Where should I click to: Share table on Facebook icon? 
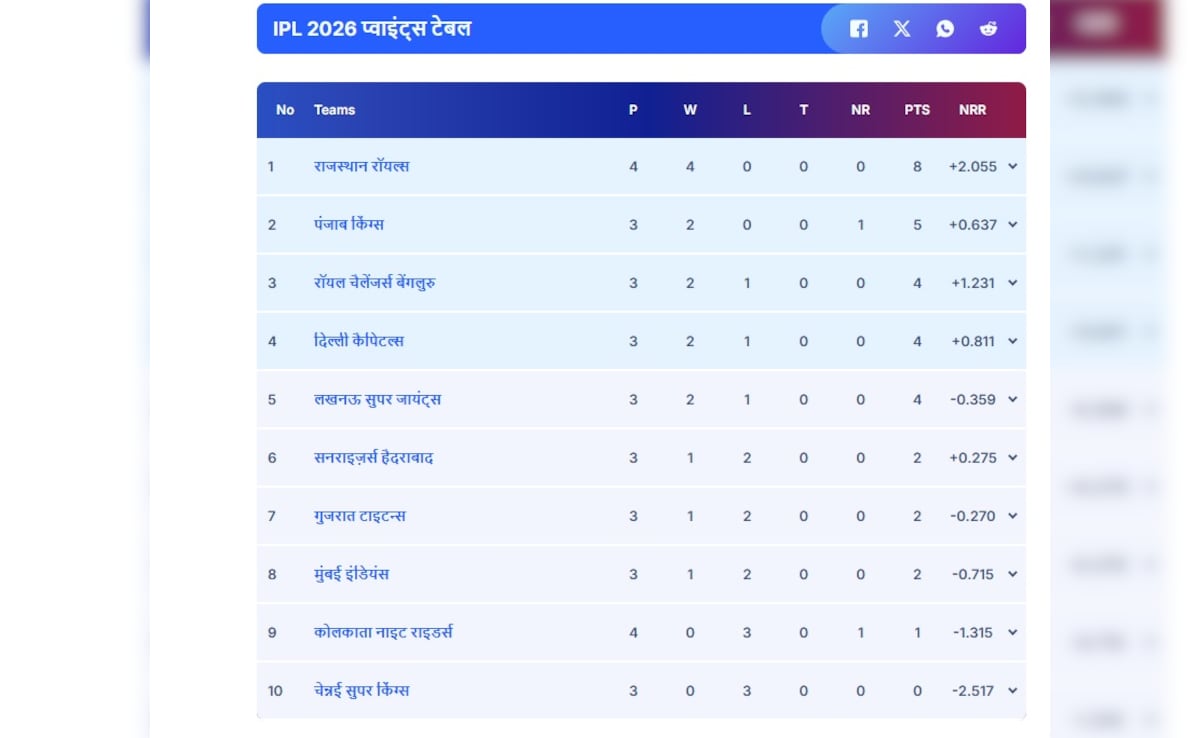point(859,29)
